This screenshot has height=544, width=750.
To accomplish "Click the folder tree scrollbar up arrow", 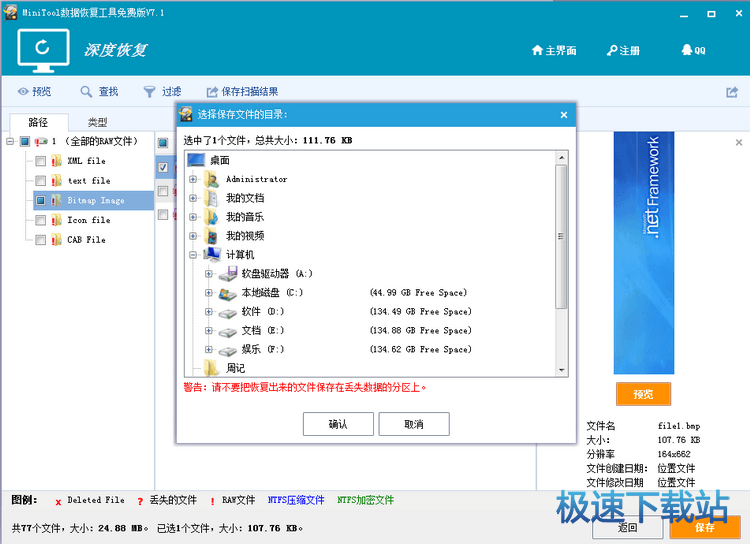I will pyautogui.click(x=562, y=157).
